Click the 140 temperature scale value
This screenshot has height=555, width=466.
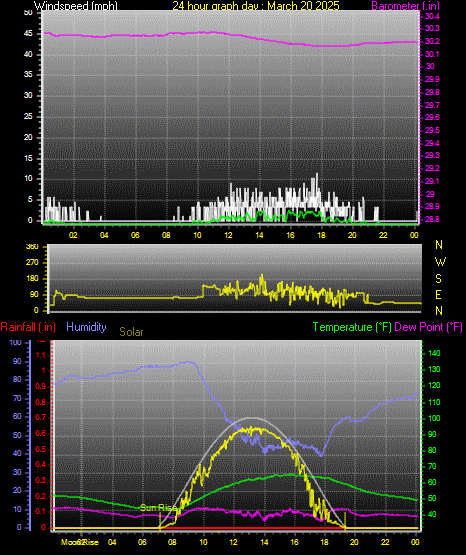coord(434,353)
